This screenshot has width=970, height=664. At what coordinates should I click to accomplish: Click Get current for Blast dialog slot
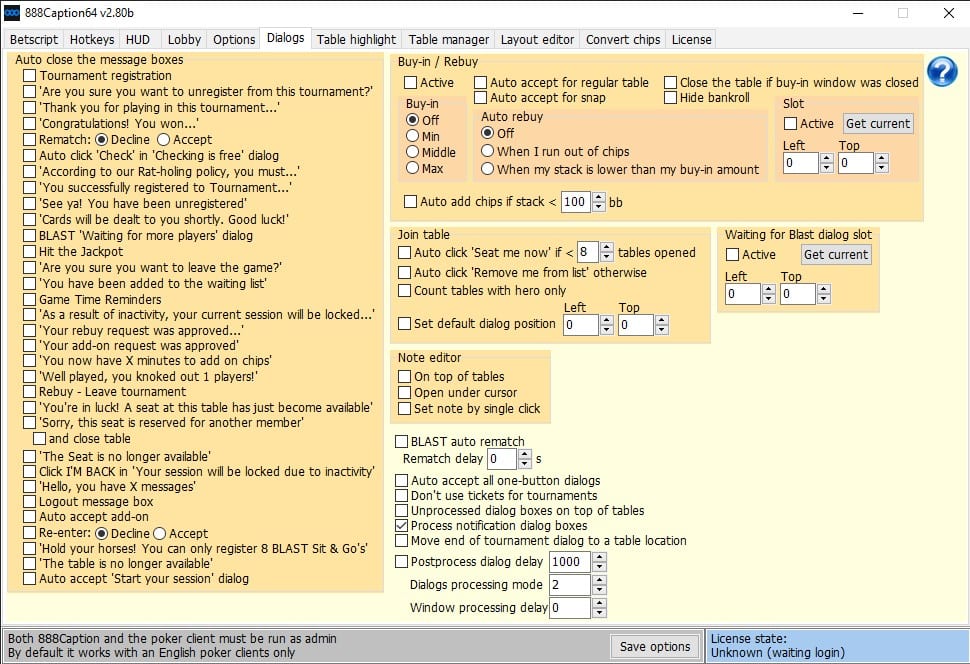point(836,254)
